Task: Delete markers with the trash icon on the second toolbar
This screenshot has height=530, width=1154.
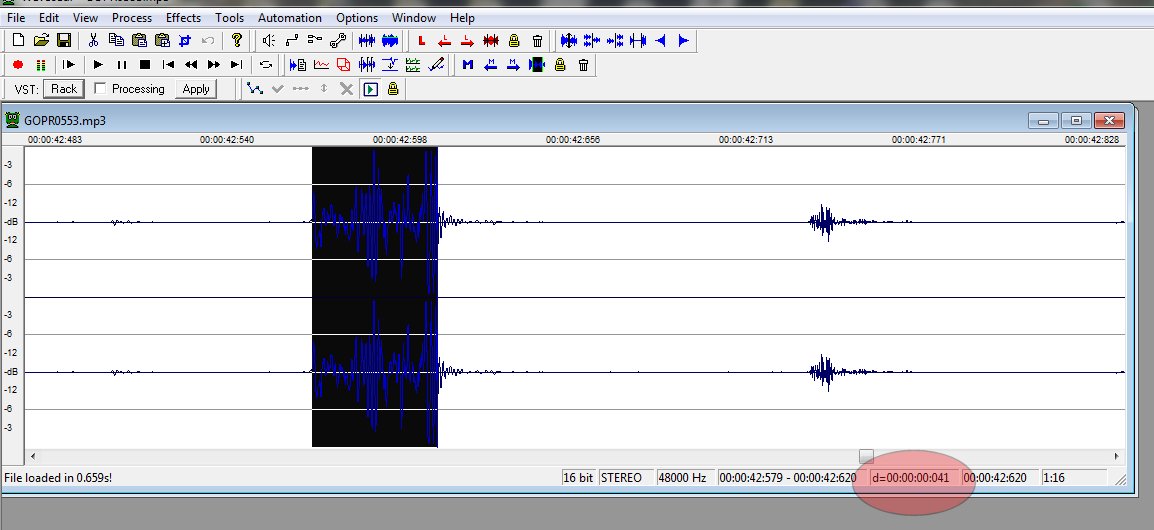Action: click(x=583, y=65)
